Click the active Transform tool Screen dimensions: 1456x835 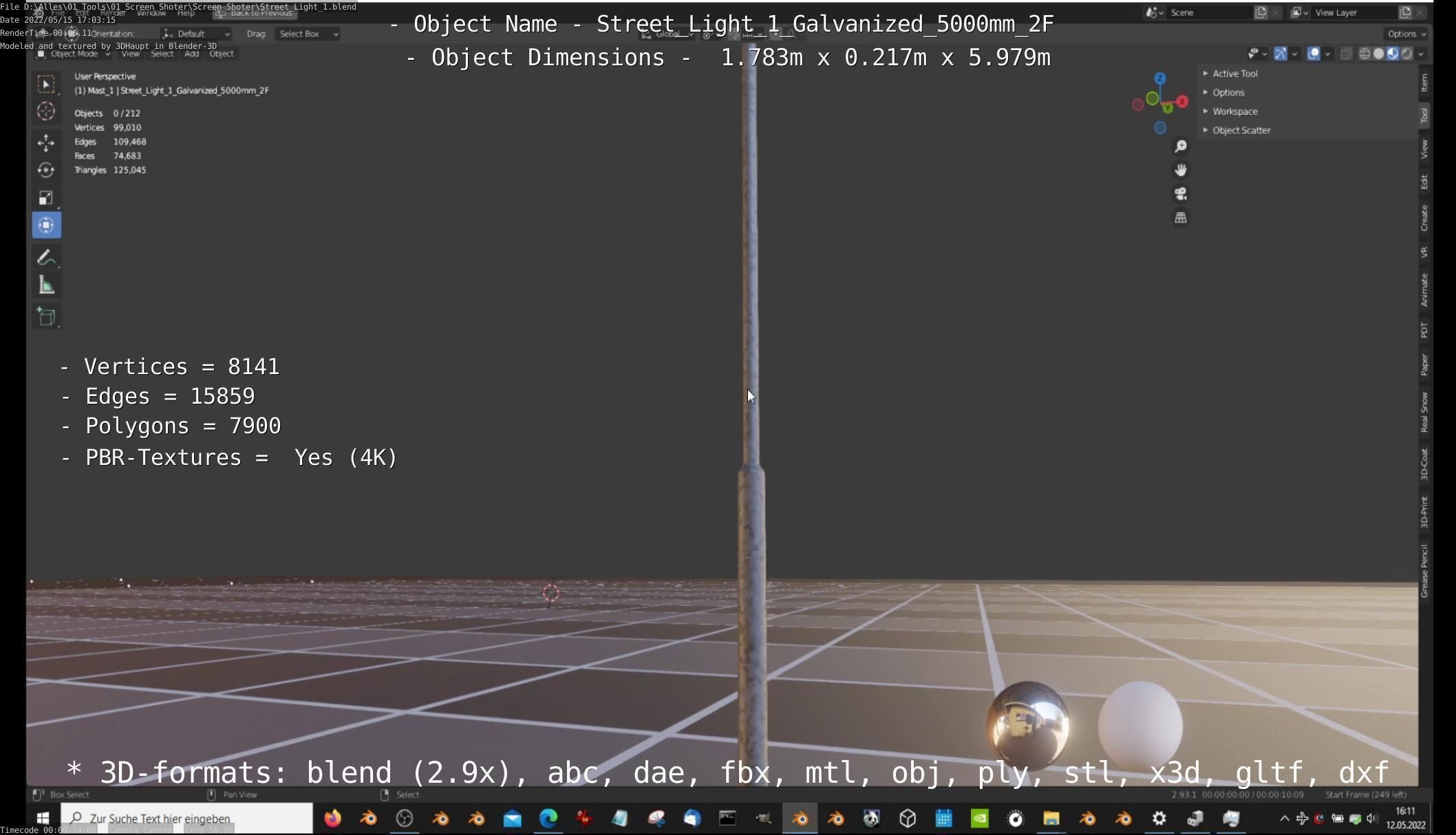[46, 225]
